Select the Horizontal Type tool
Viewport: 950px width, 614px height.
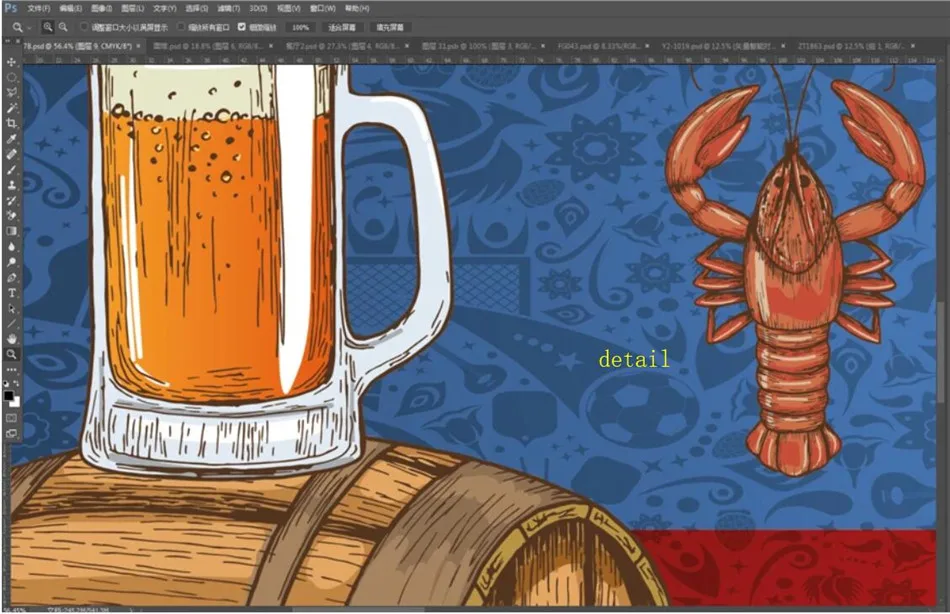(x=12, y=293)
